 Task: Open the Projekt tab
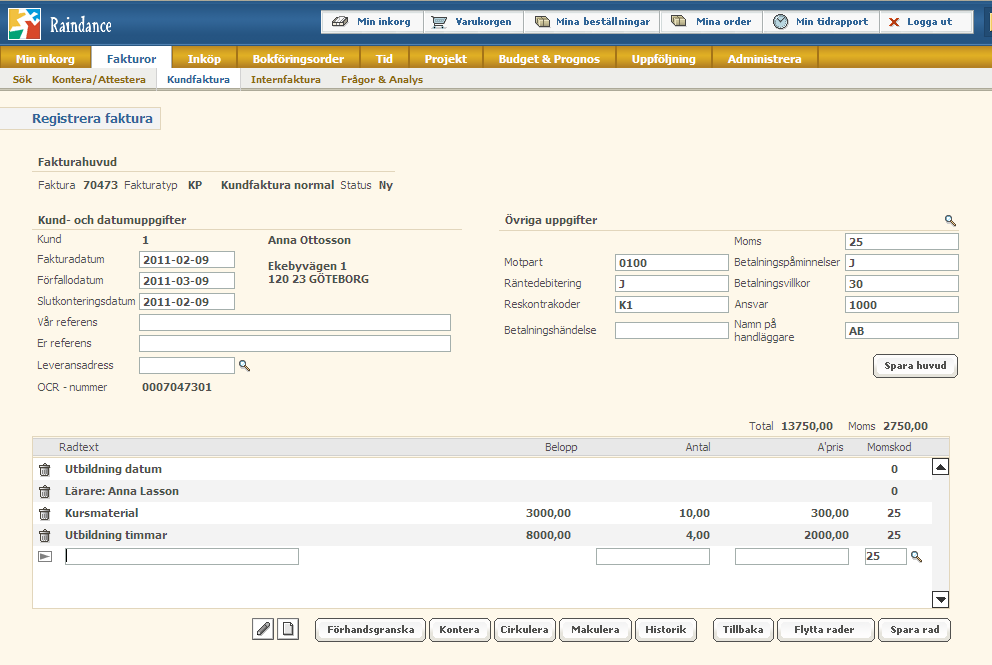[445, 59]
